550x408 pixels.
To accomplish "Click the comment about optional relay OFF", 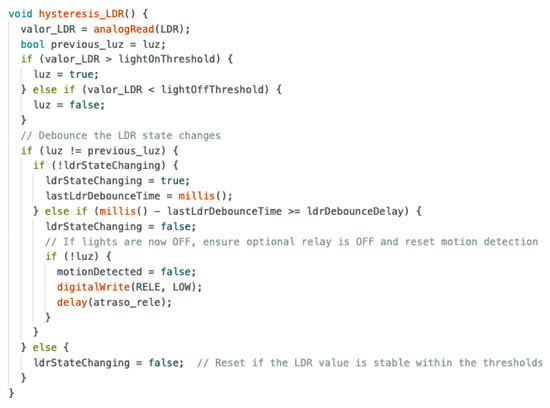I will coord(291,242).
